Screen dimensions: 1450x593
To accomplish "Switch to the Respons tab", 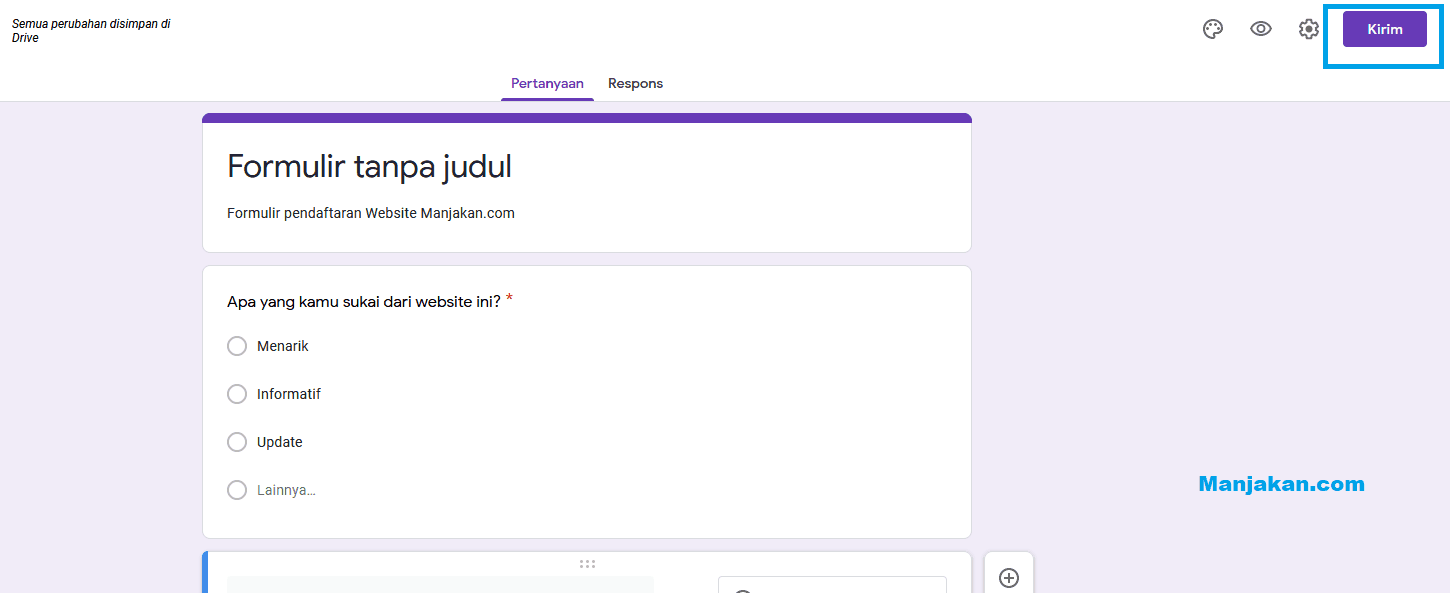I will [x=635, y=83].
